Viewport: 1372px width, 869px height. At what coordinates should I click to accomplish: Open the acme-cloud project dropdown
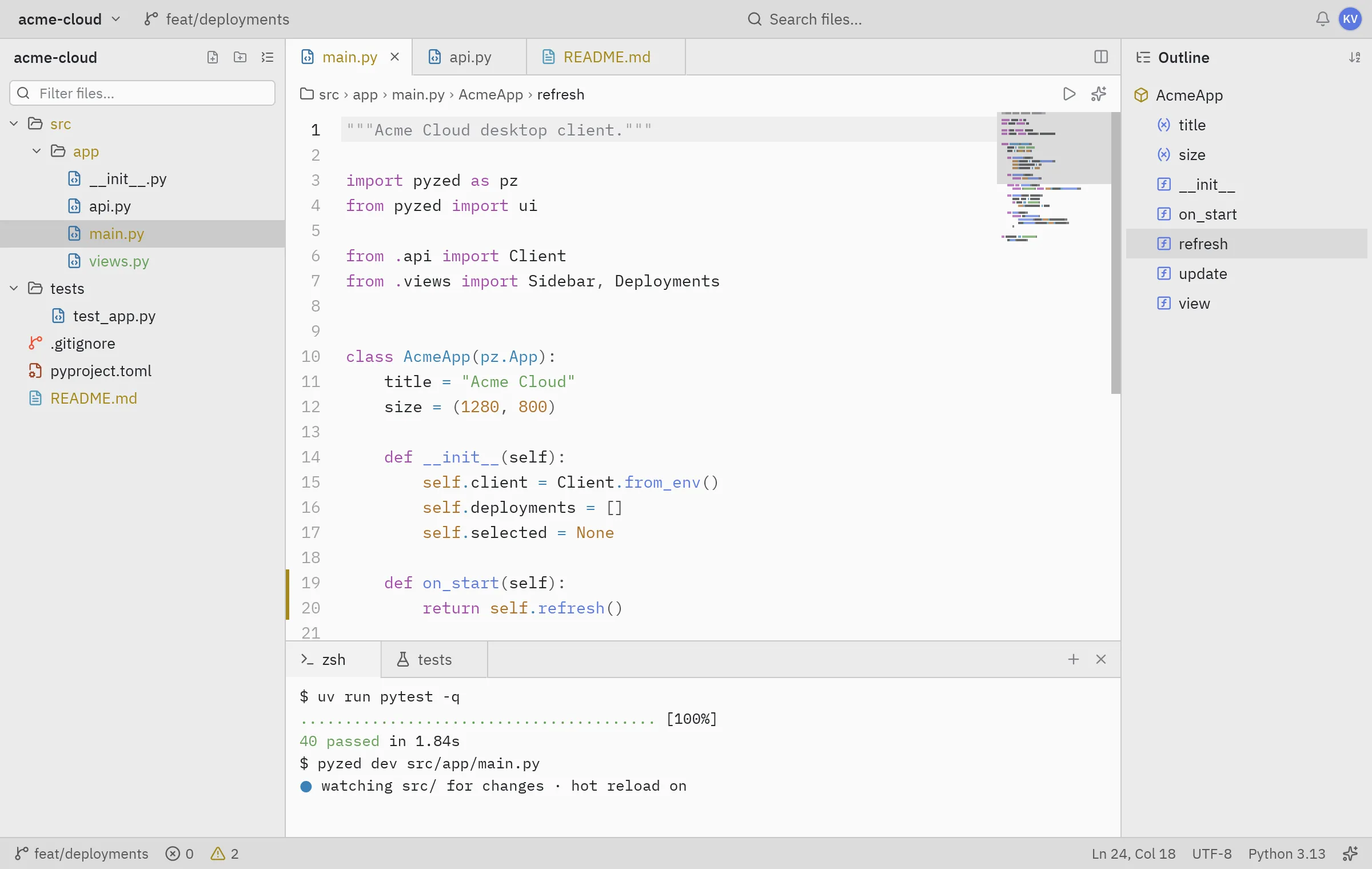click(69, 19)
